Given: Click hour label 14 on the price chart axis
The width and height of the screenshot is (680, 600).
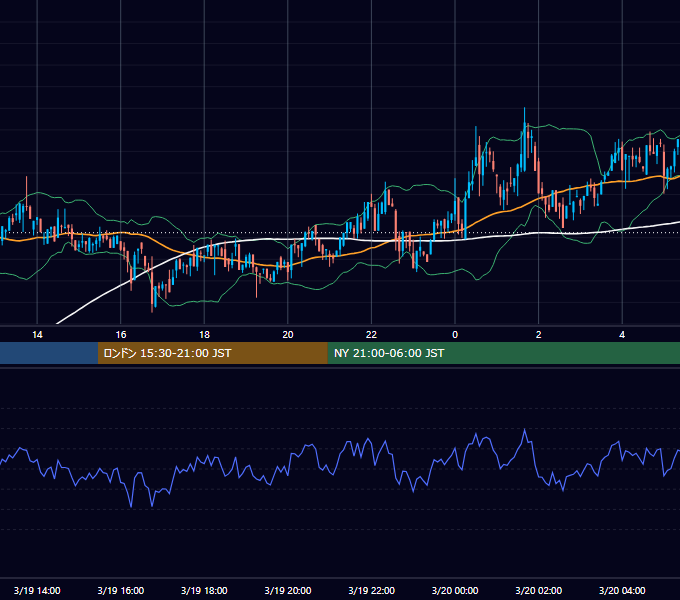Looking at the screenshot, I should click(37, 335).
